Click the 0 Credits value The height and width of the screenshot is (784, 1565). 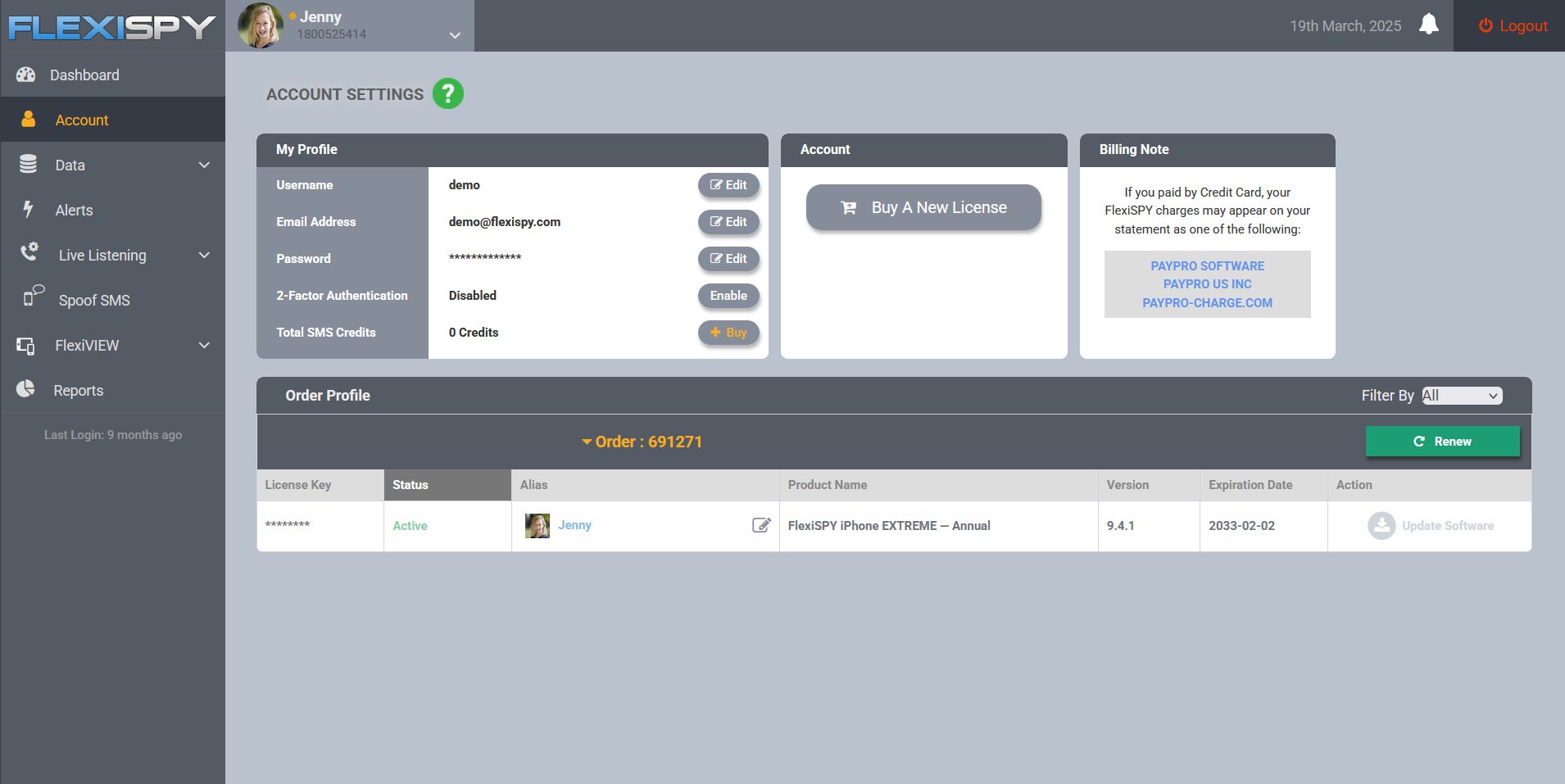point(474,333)
